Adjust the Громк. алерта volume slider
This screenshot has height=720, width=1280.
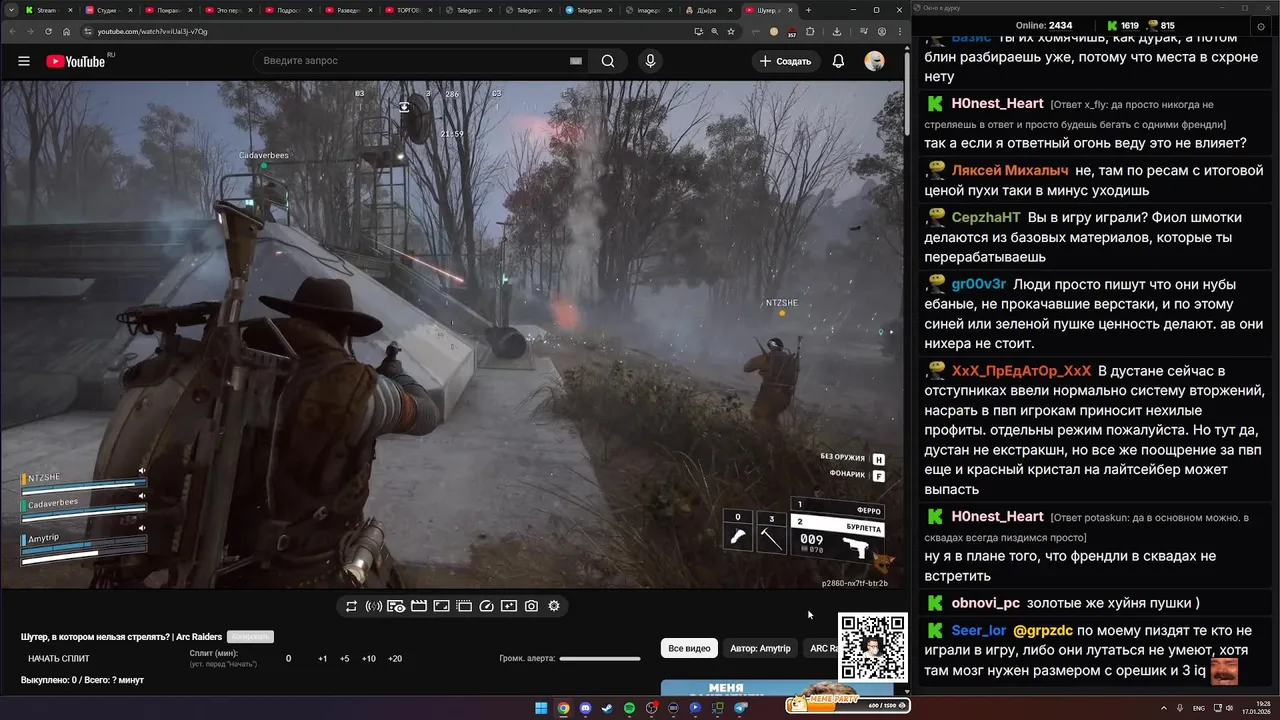click(600, 659)
